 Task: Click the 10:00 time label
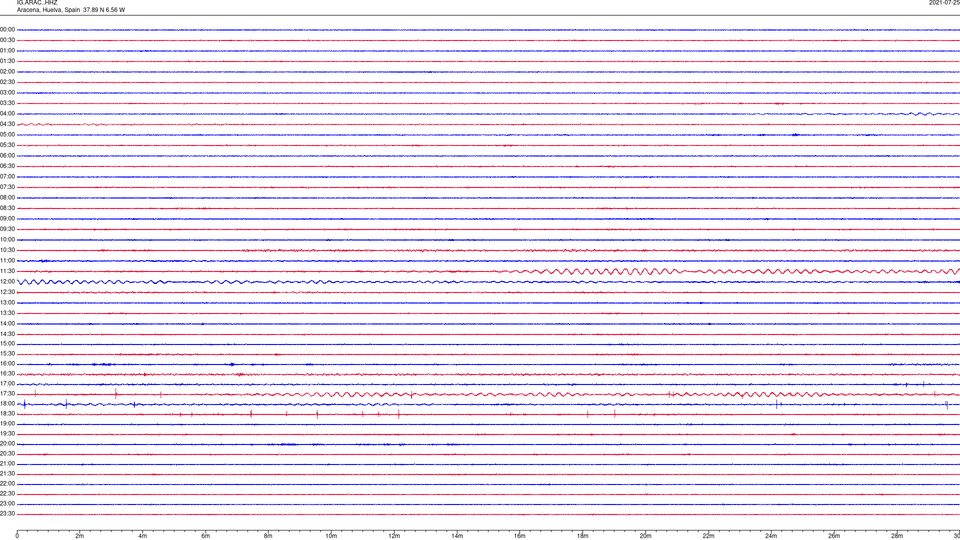(7, 240)
